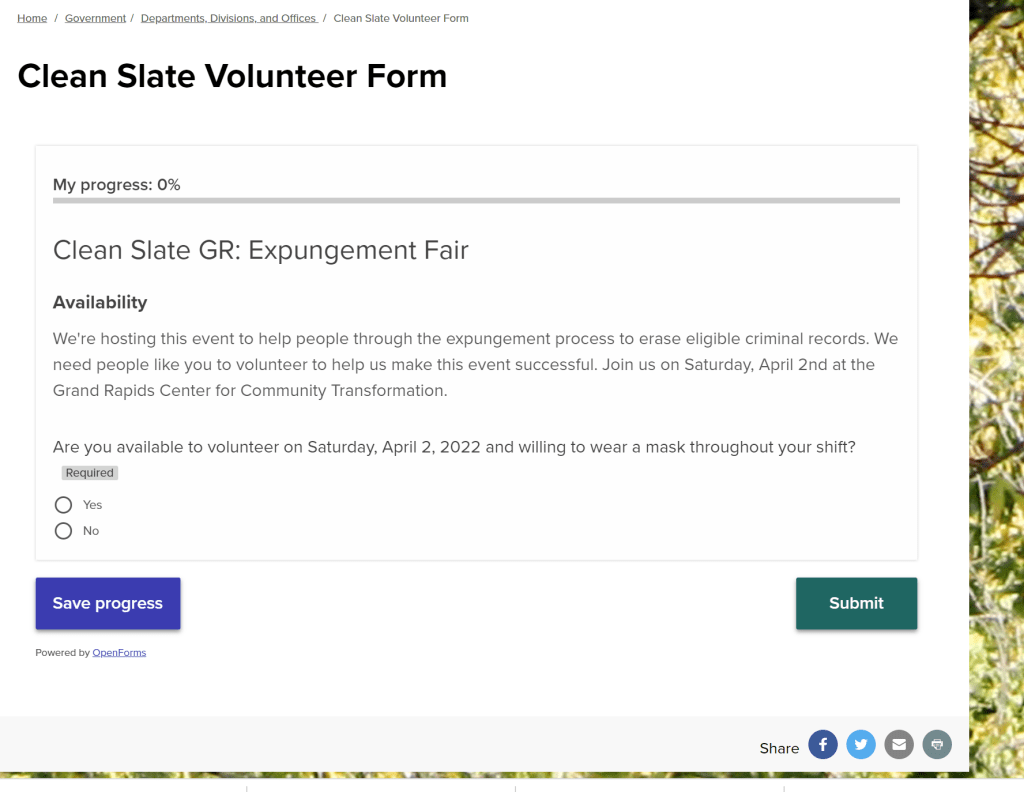
Task: Click the Clean Slate Volunteer Form page title
Action: tap(232, 76)
